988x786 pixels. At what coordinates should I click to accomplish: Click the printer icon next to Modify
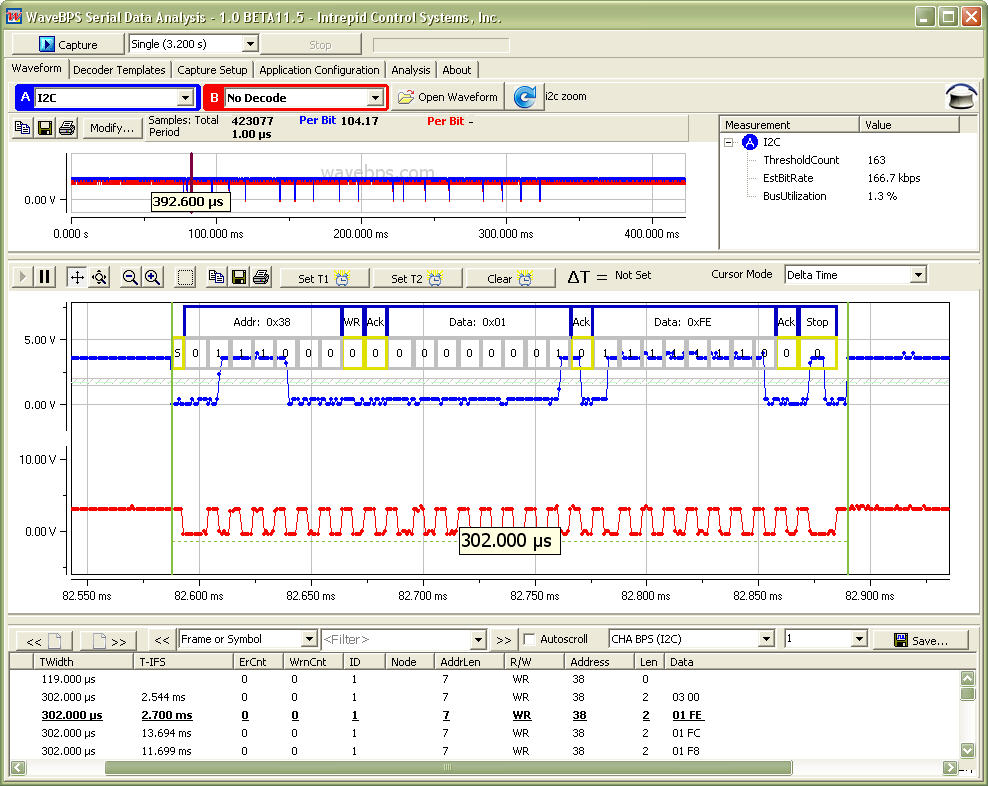click(67, 128)
